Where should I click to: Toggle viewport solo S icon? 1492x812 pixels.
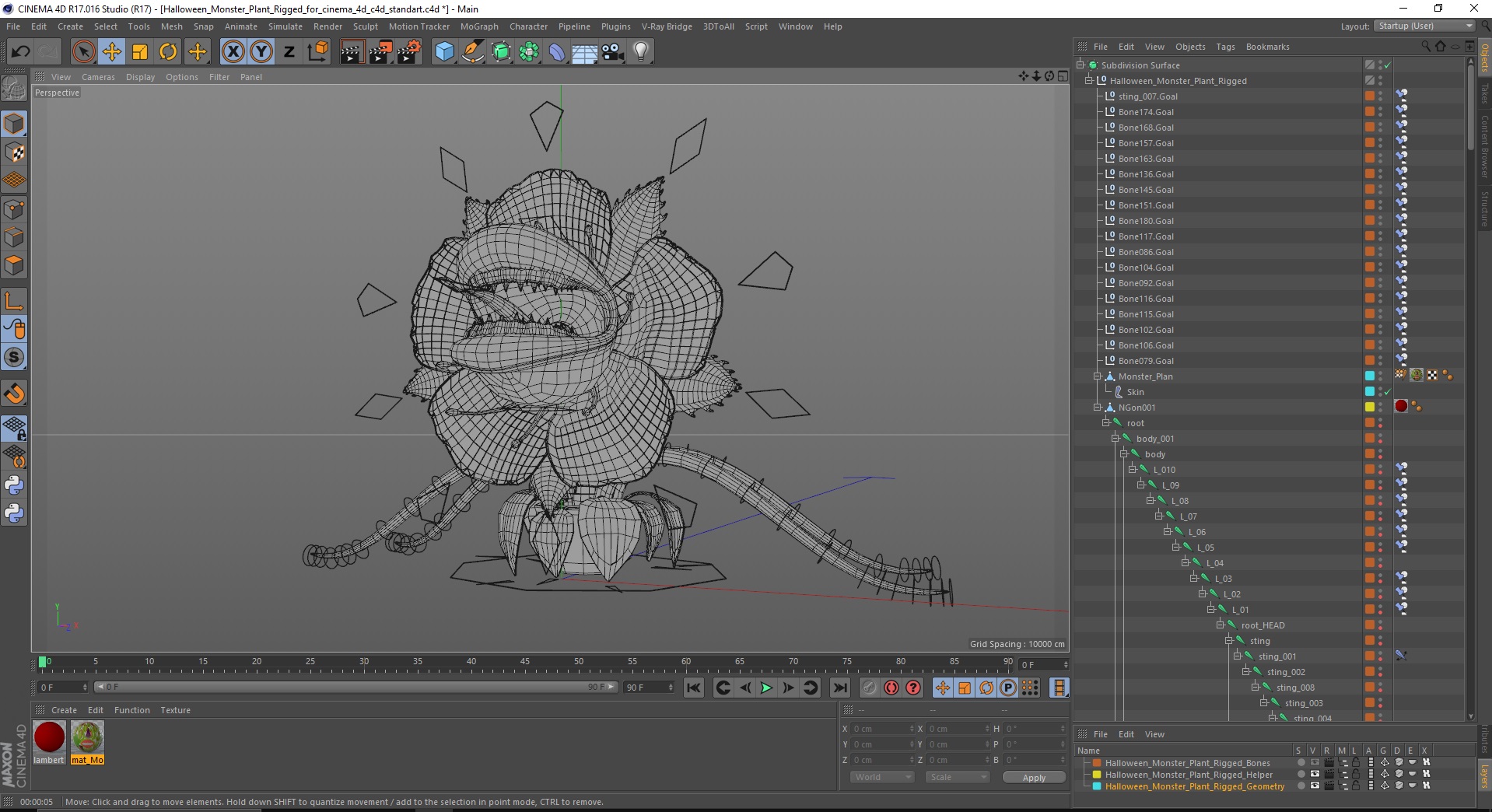click(x=14, y=358)
